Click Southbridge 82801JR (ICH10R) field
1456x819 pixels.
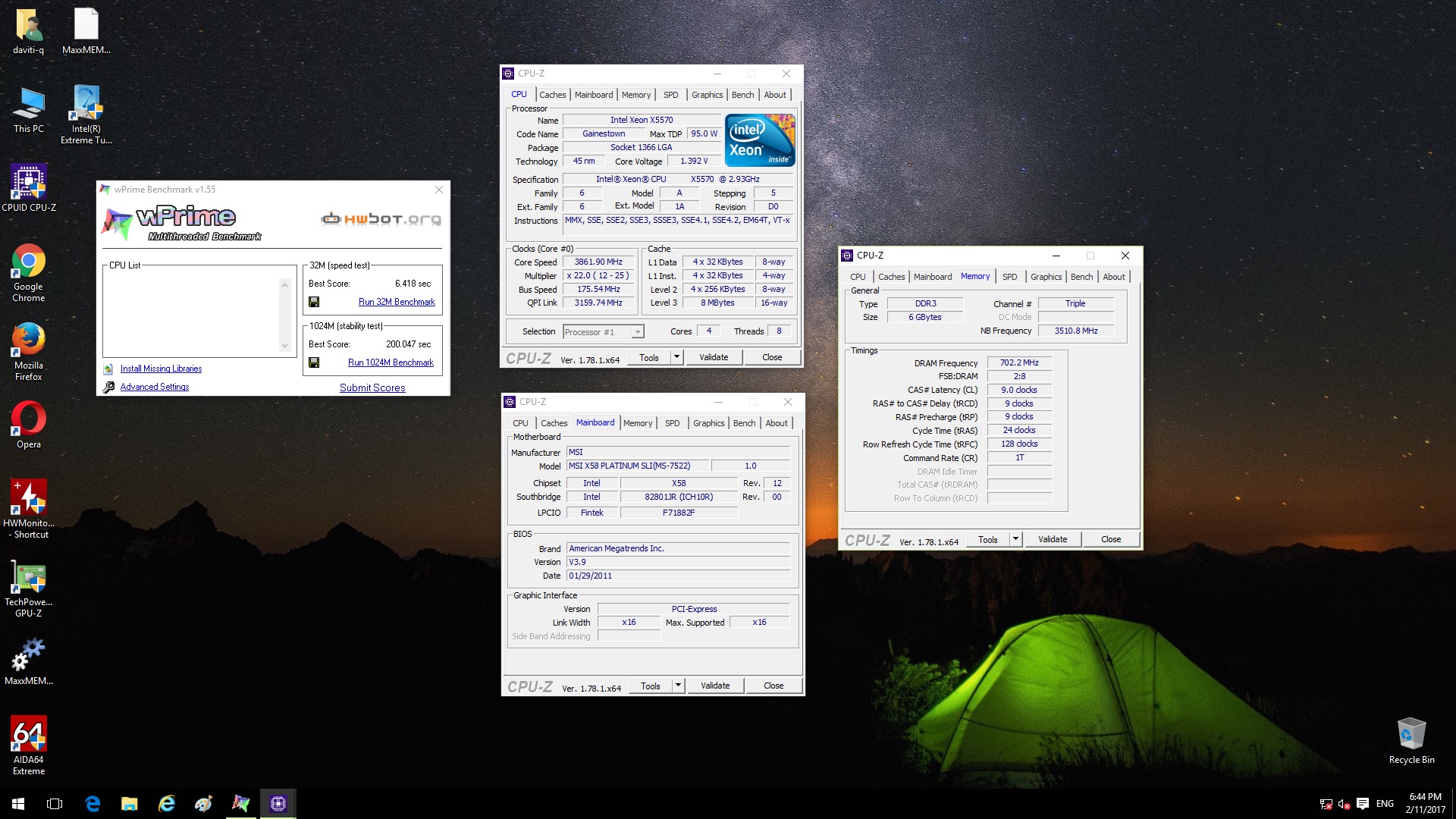click(x=679, y=497)
